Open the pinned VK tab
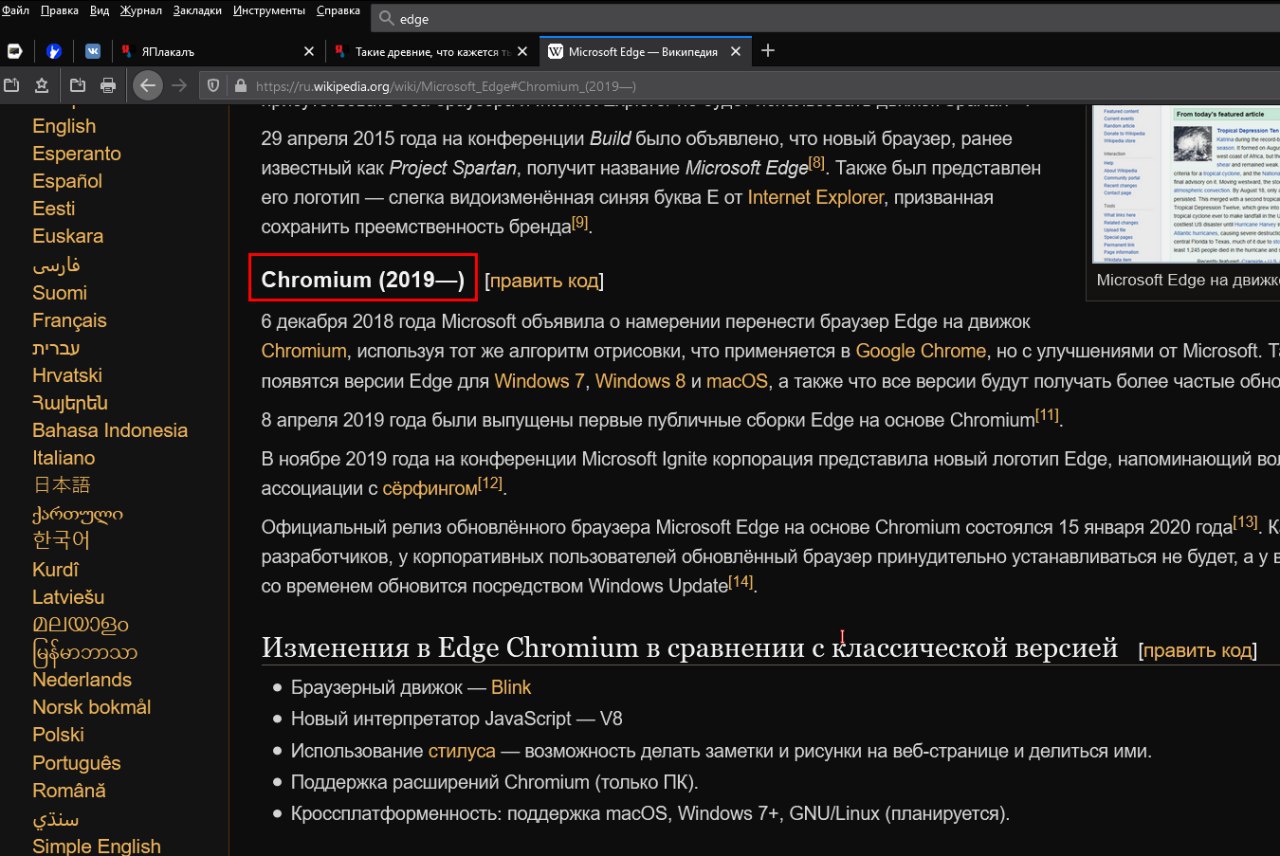The image size is (1280, 856). (92, 51)
